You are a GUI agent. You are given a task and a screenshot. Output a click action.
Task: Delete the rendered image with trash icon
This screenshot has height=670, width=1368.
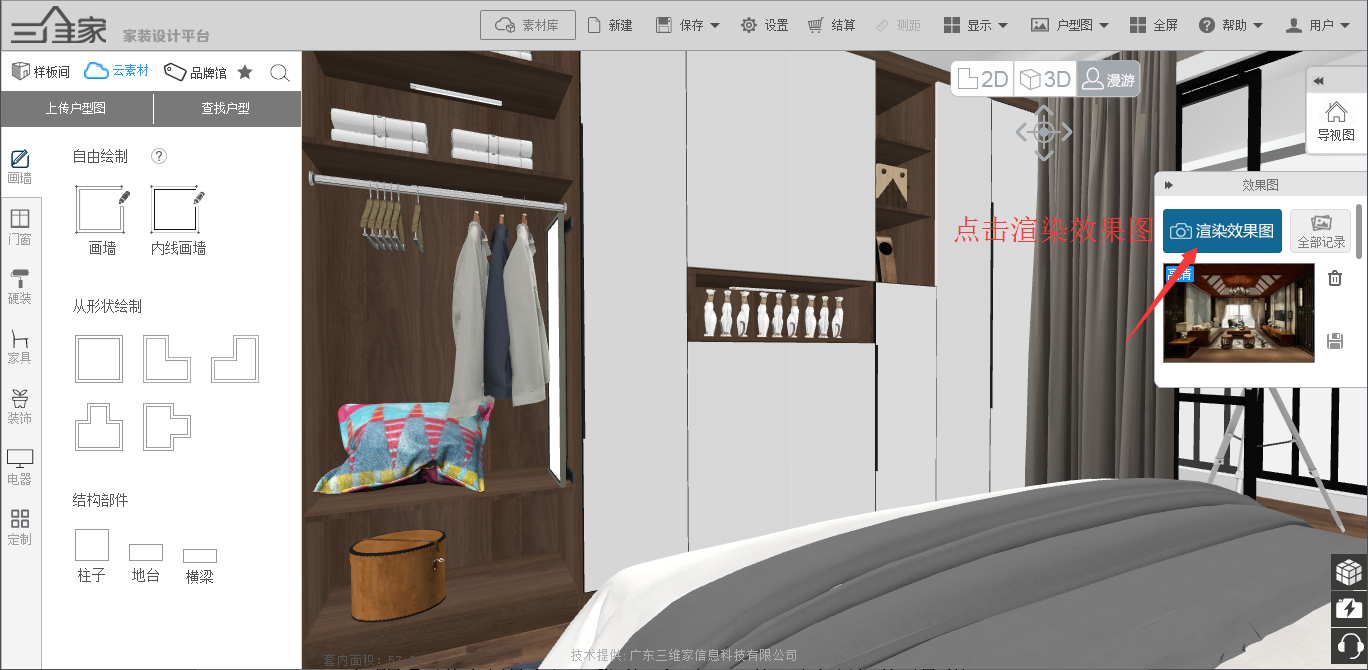click(1334, 279)
